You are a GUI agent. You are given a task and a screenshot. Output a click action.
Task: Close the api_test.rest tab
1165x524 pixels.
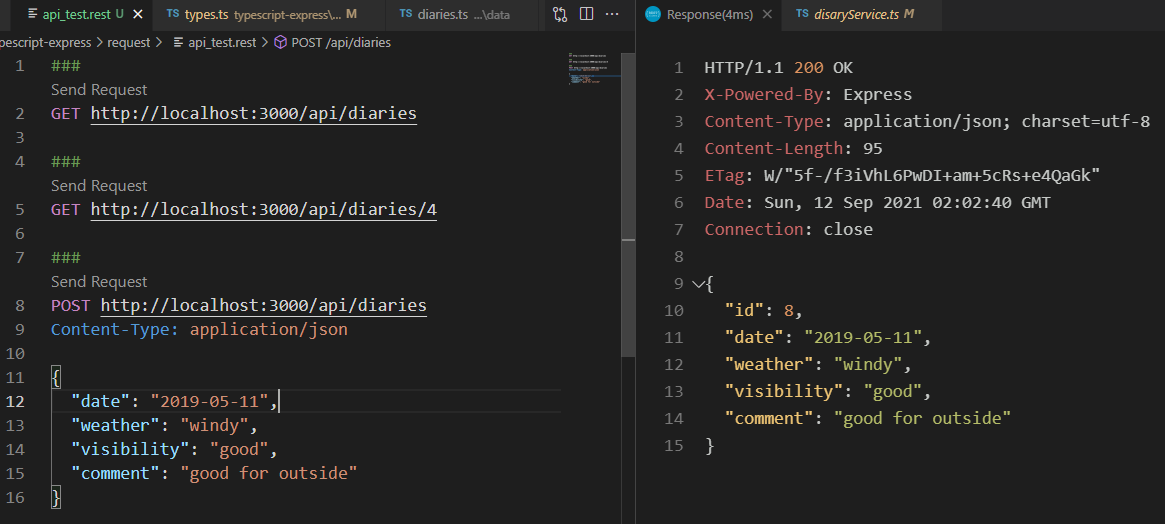[137, 14]
